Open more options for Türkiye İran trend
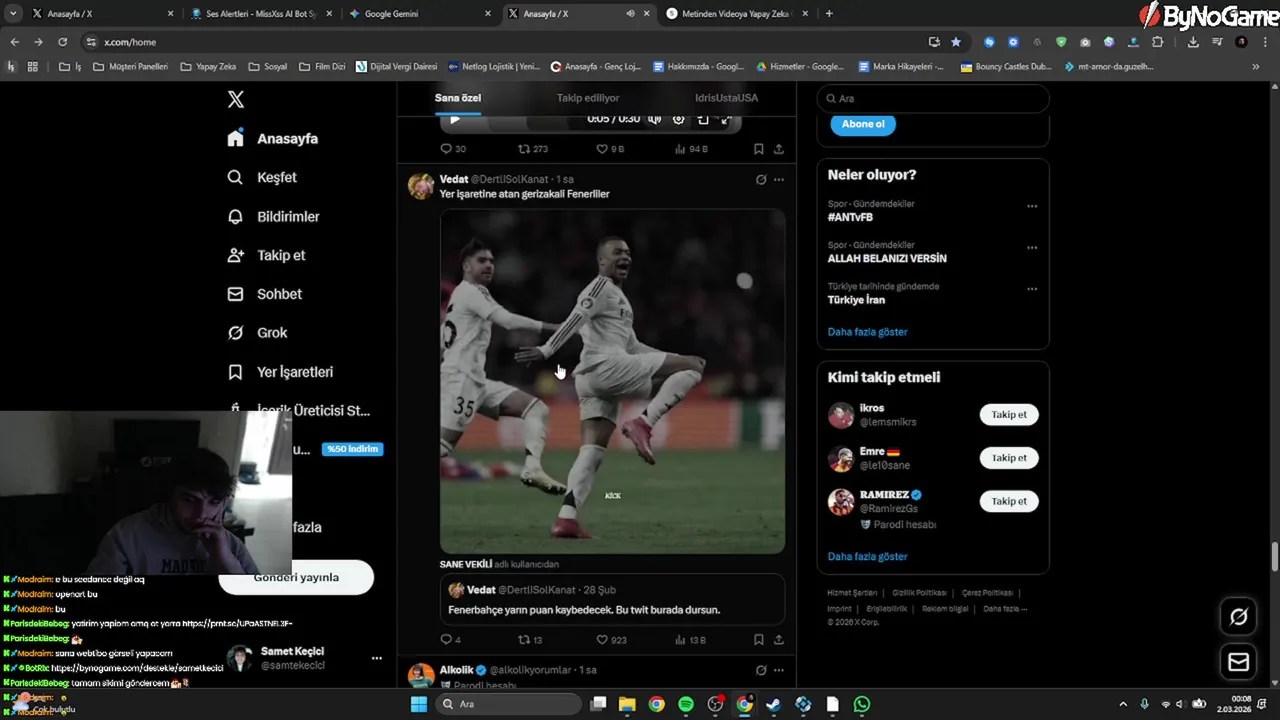1280x720 pixels. pos(1032,289)
